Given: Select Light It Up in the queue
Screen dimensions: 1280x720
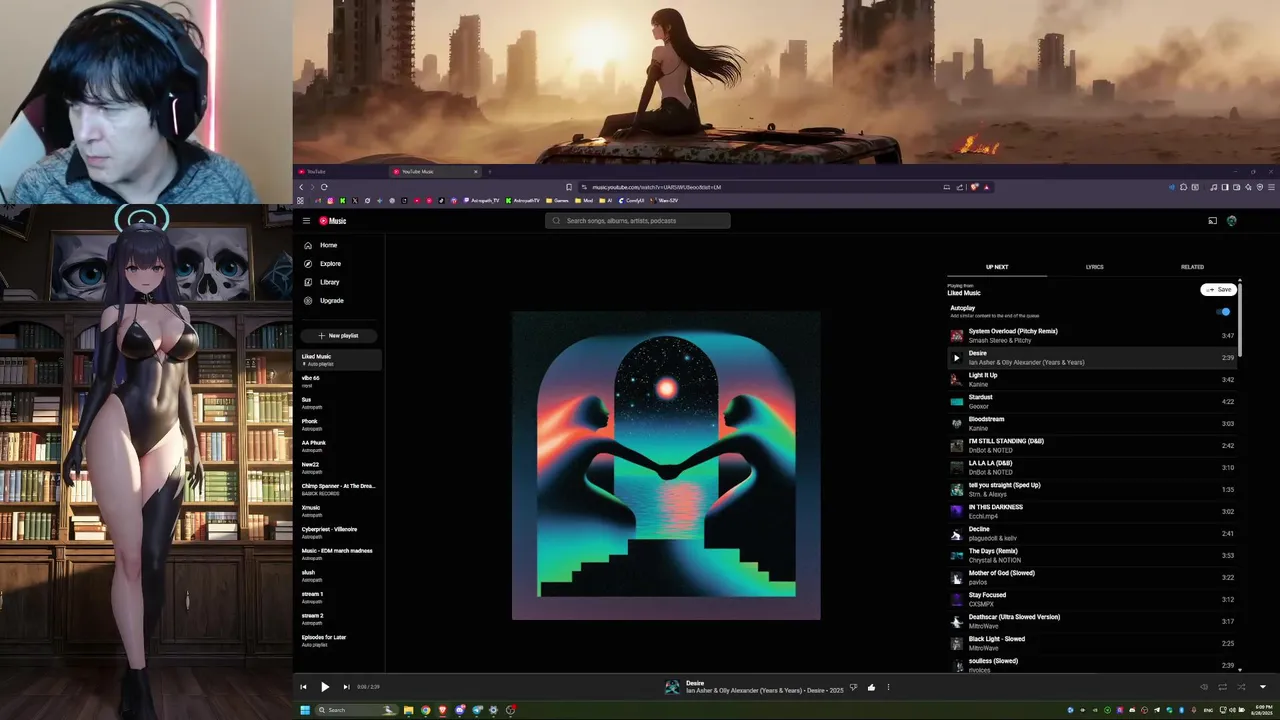Looking at the screenshot, I should (1092, 380).
